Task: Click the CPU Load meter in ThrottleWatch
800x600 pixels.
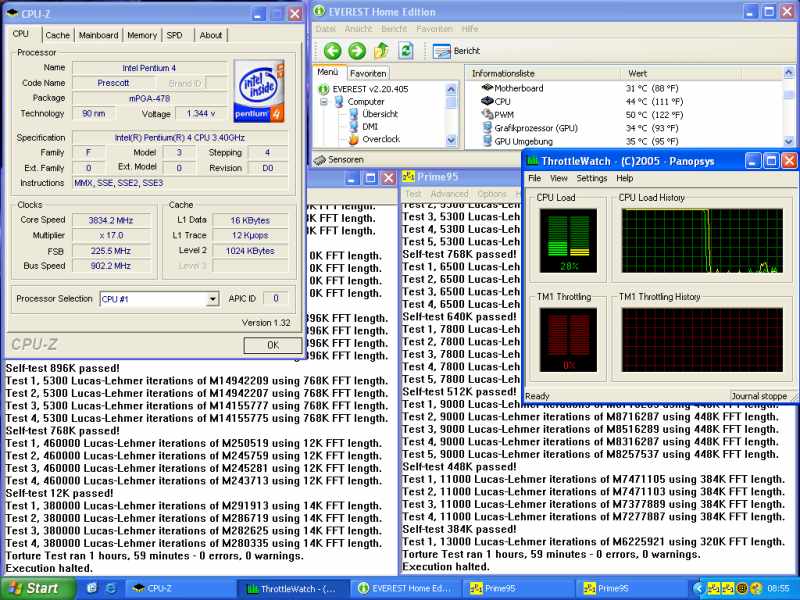Action: tap(568, 240)
